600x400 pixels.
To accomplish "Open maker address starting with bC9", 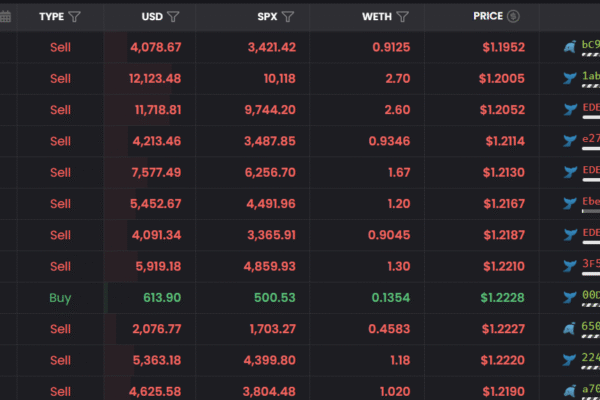I will pos(591,46).
